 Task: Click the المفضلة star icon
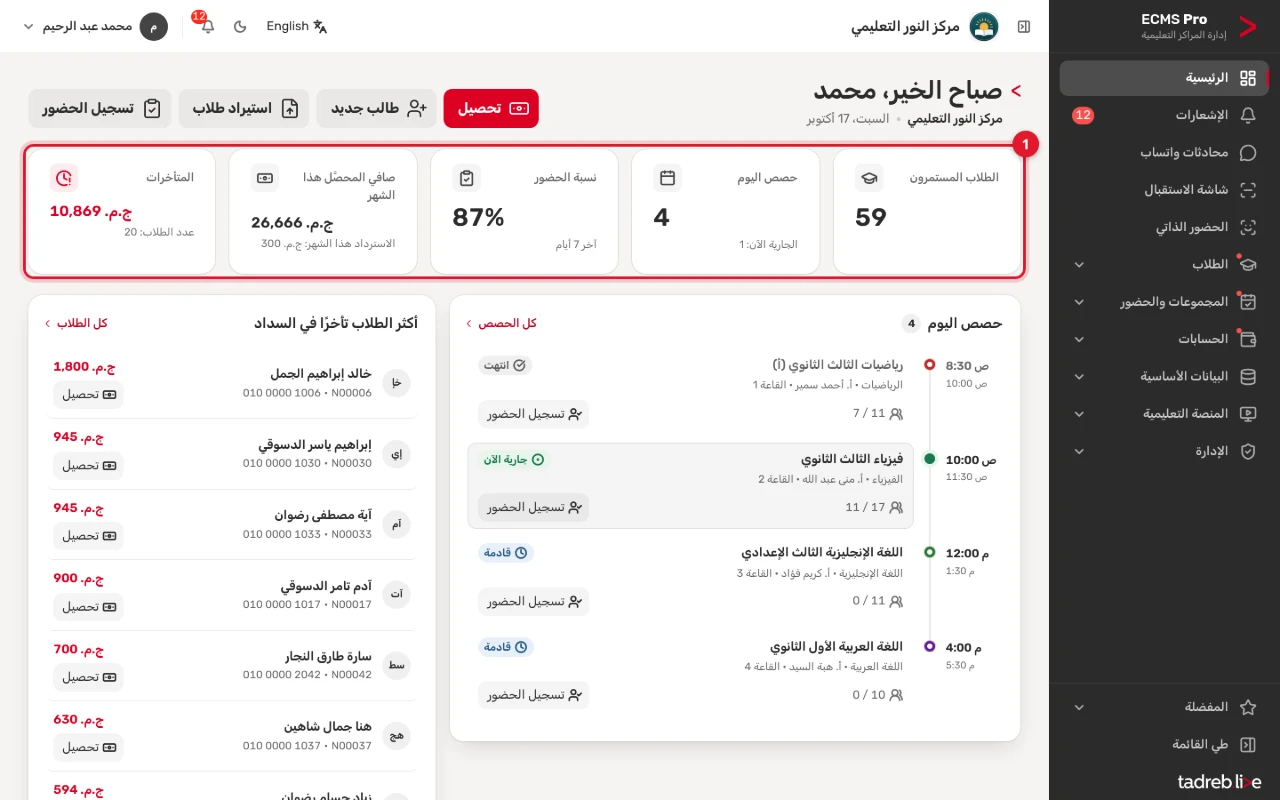[1247, 707]
